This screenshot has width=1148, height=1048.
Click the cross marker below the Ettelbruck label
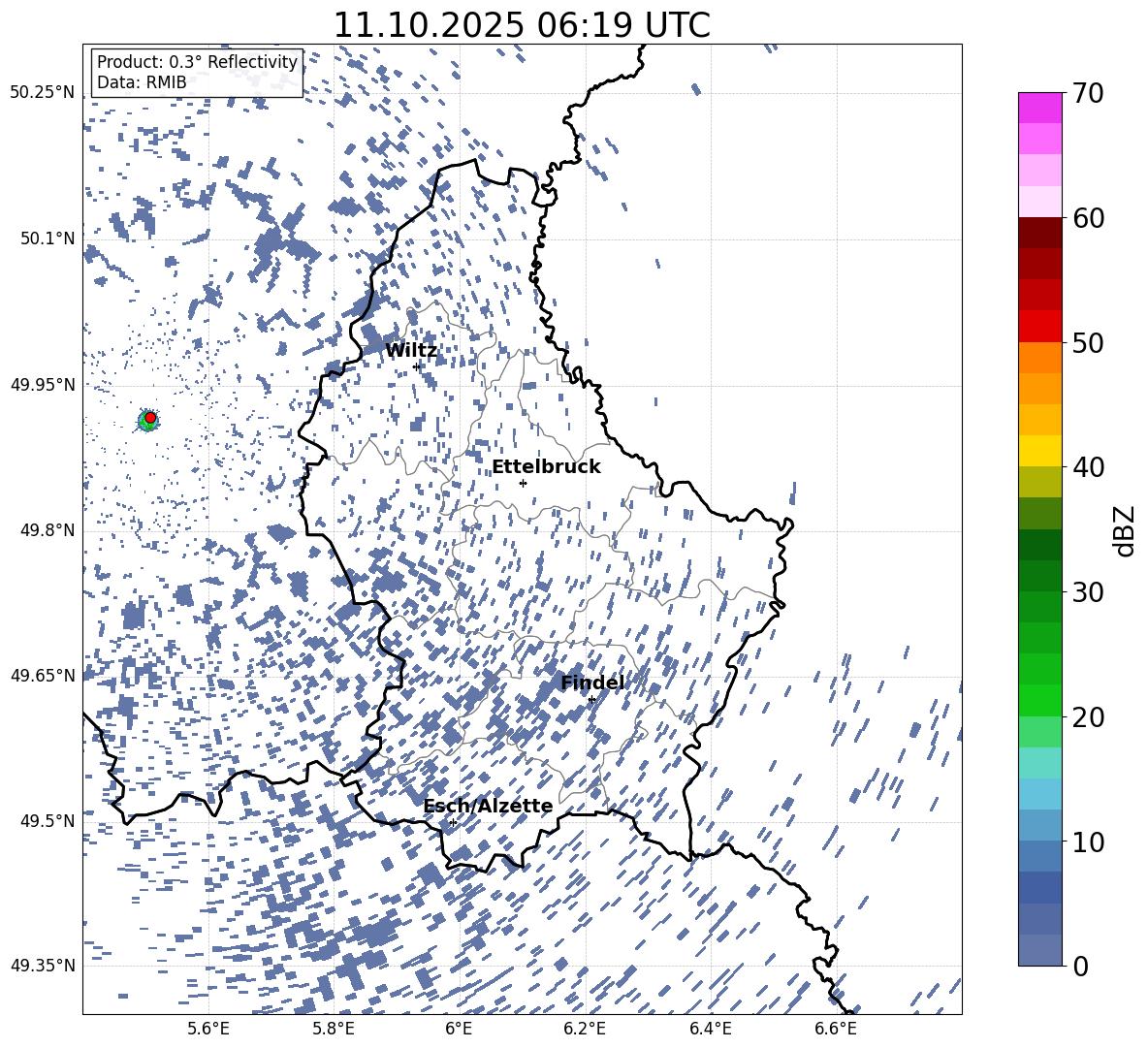(x=523, y=483)
